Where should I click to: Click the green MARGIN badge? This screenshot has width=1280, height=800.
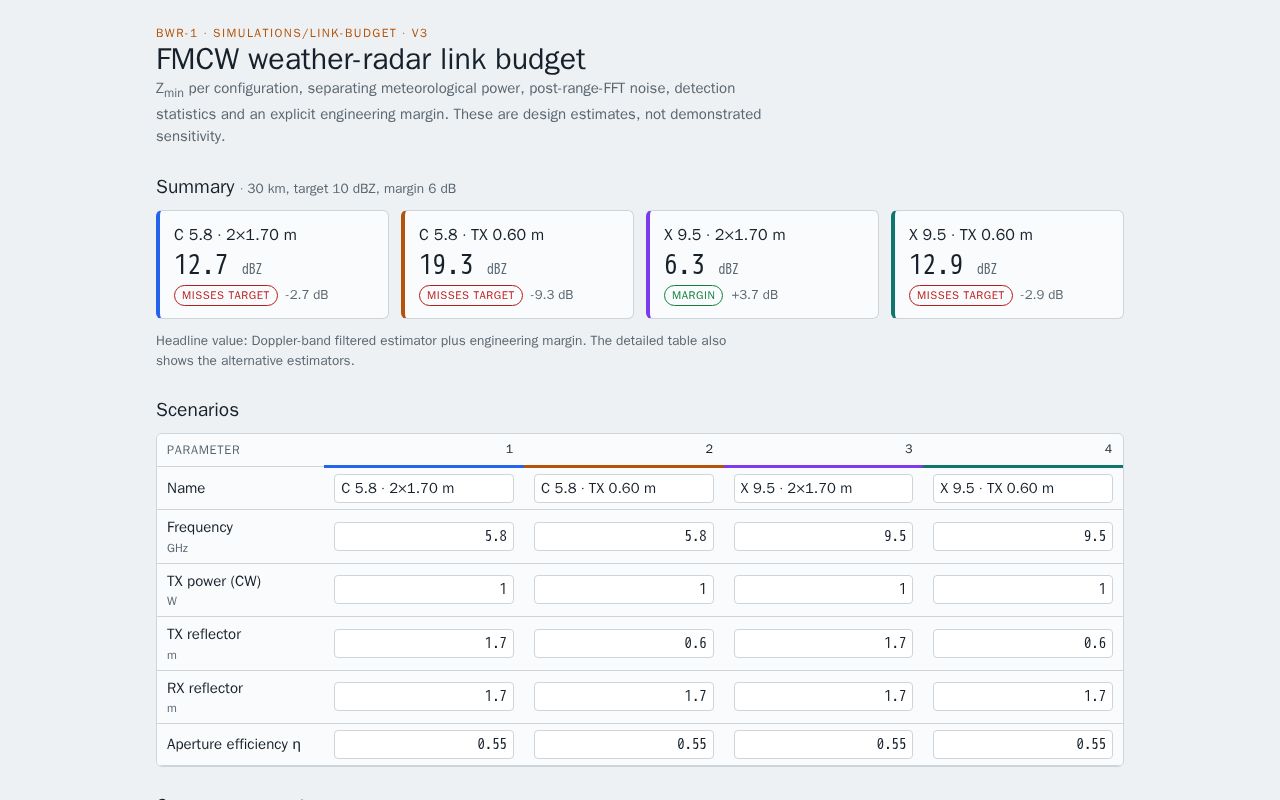(693, 295)
